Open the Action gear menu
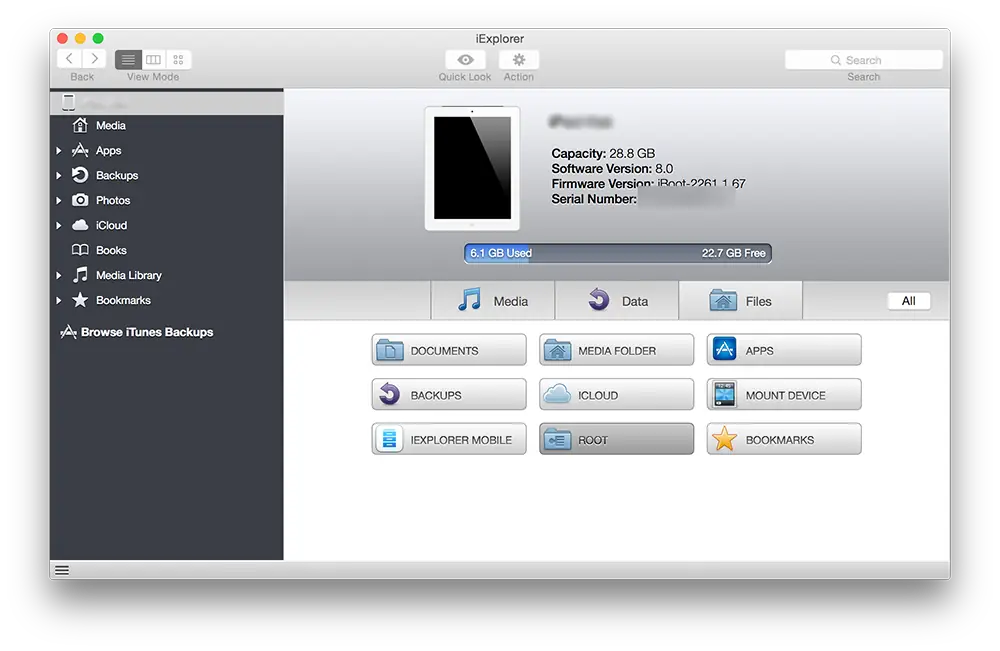Screen dimensions: 1000x651 pyautogui.click(x=518, y=59)
